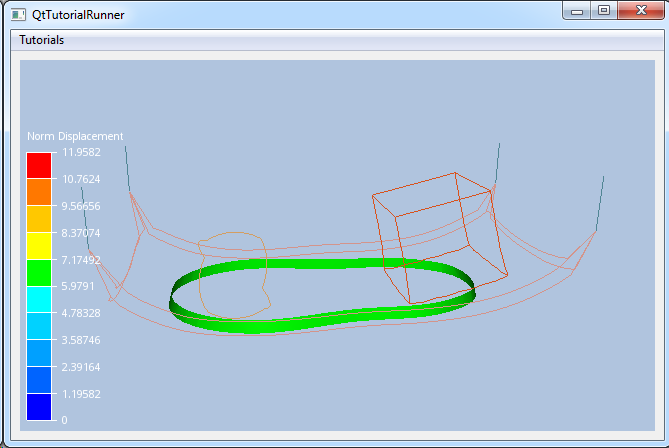This screenshot has height=448, width=669.
Task: Click the Norm Displacement legend title
Action: [75, 136]
